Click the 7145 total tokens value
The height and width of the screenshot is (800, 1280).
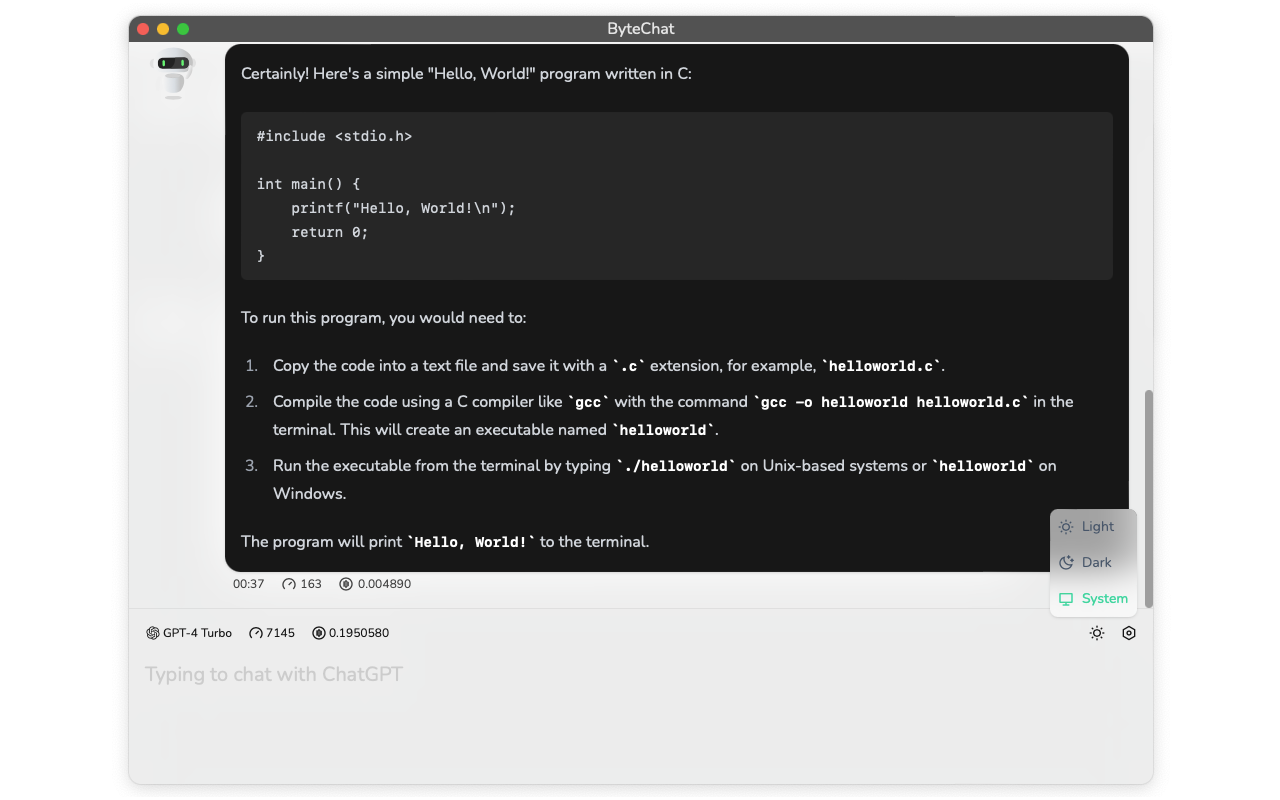click(x=281, y=633)
